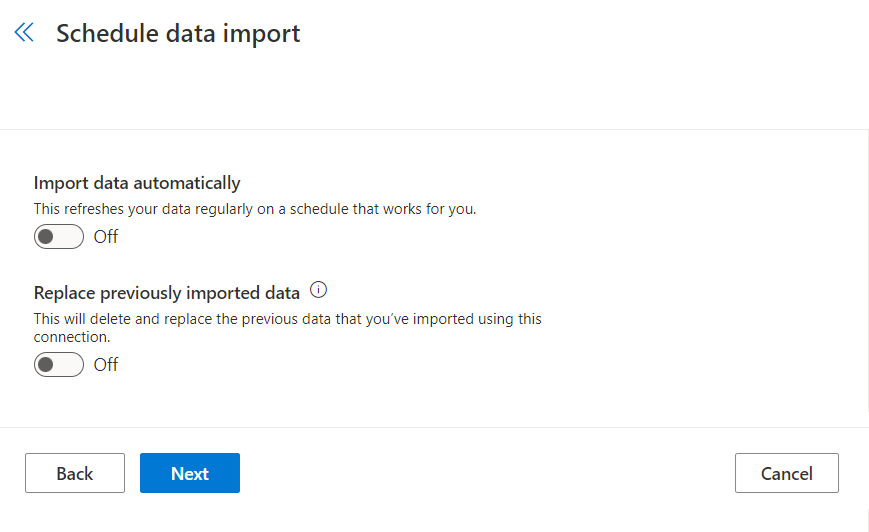Select the "Import data automatically" label text

pos(137,183)
